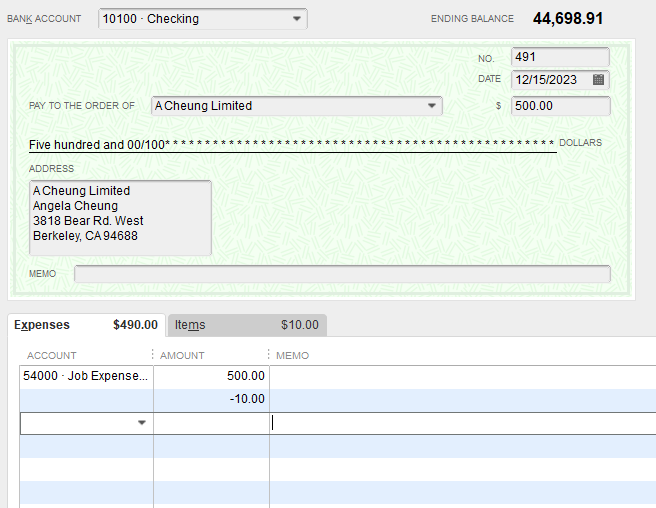
Task: Open the calendar icon beside the date
Action: click(598, 80)
